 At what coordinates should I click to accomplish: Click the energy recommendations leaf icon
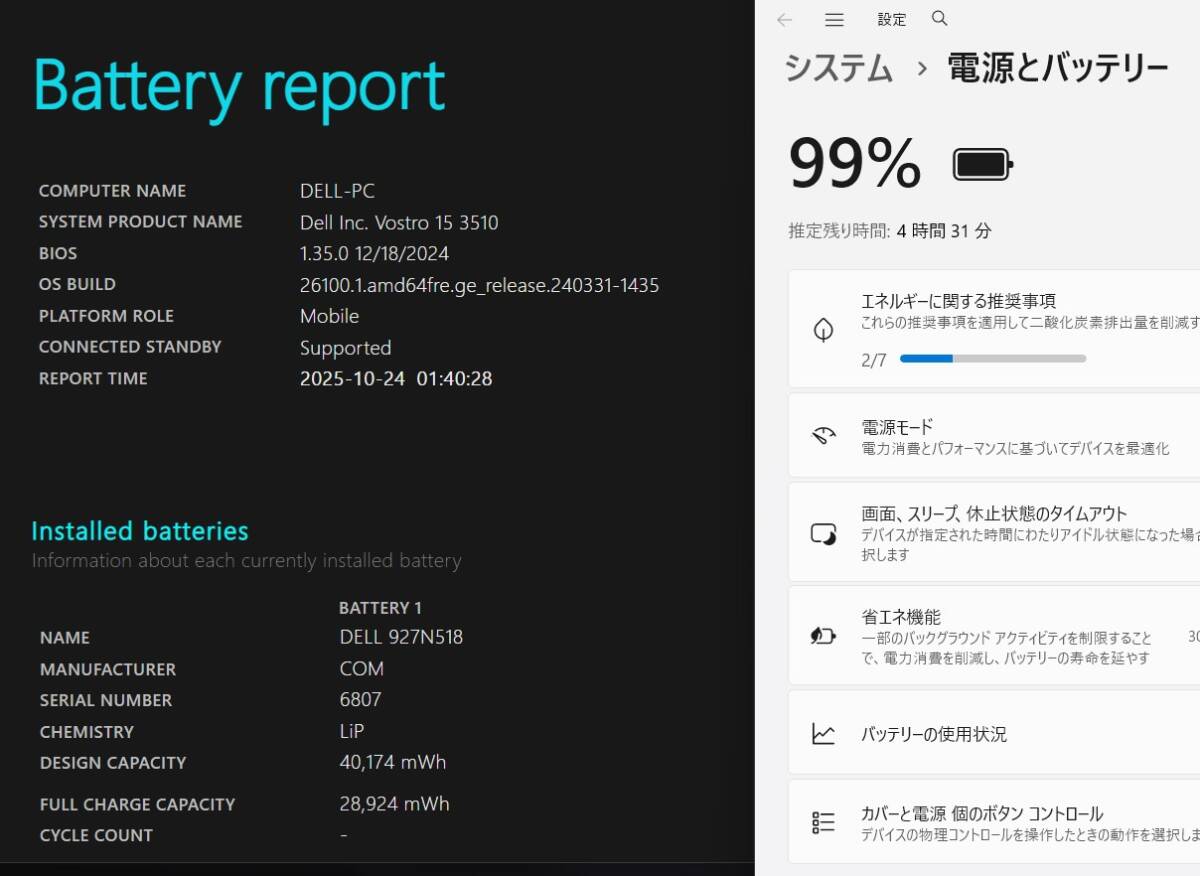click(x=822, y=329)
